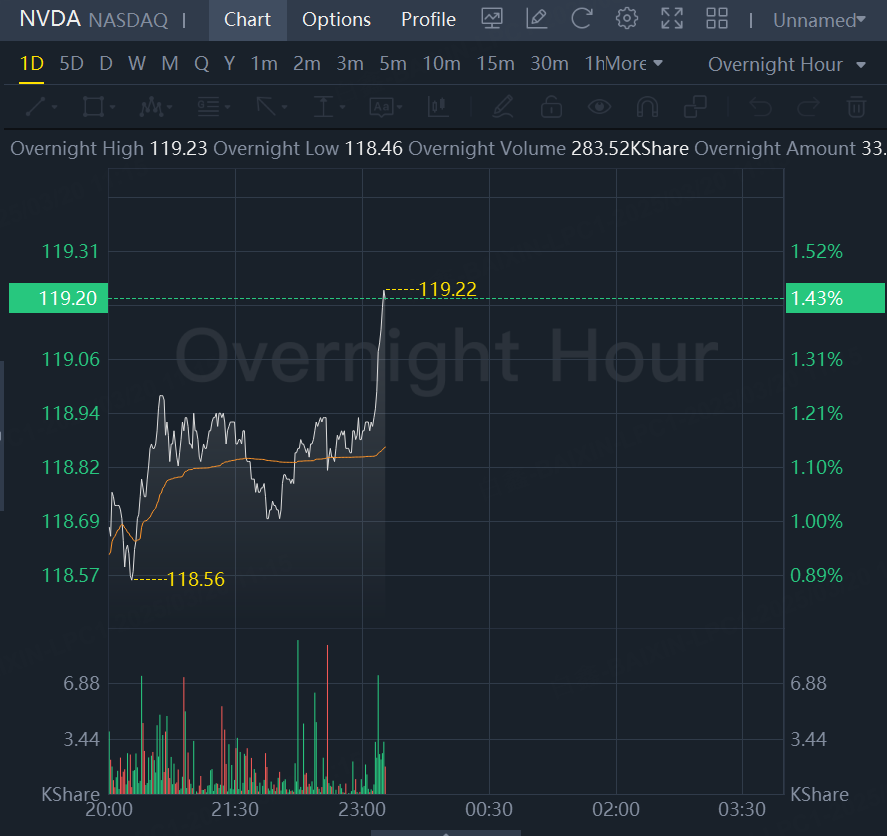Select the Y yearly timeframe

click(x=229, y=63)
